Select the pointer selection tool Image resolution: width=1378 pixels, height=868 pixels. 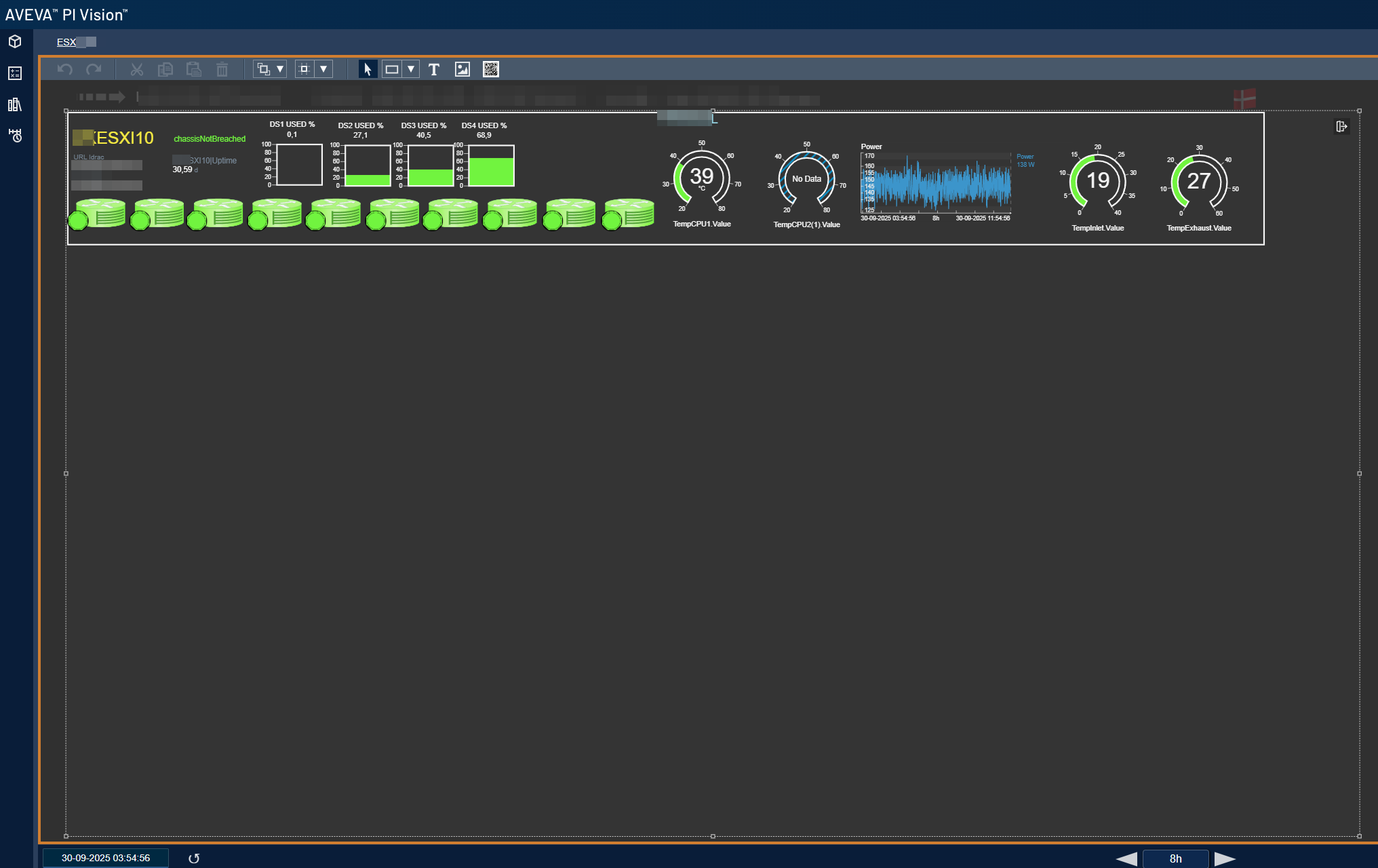[368, 69]
